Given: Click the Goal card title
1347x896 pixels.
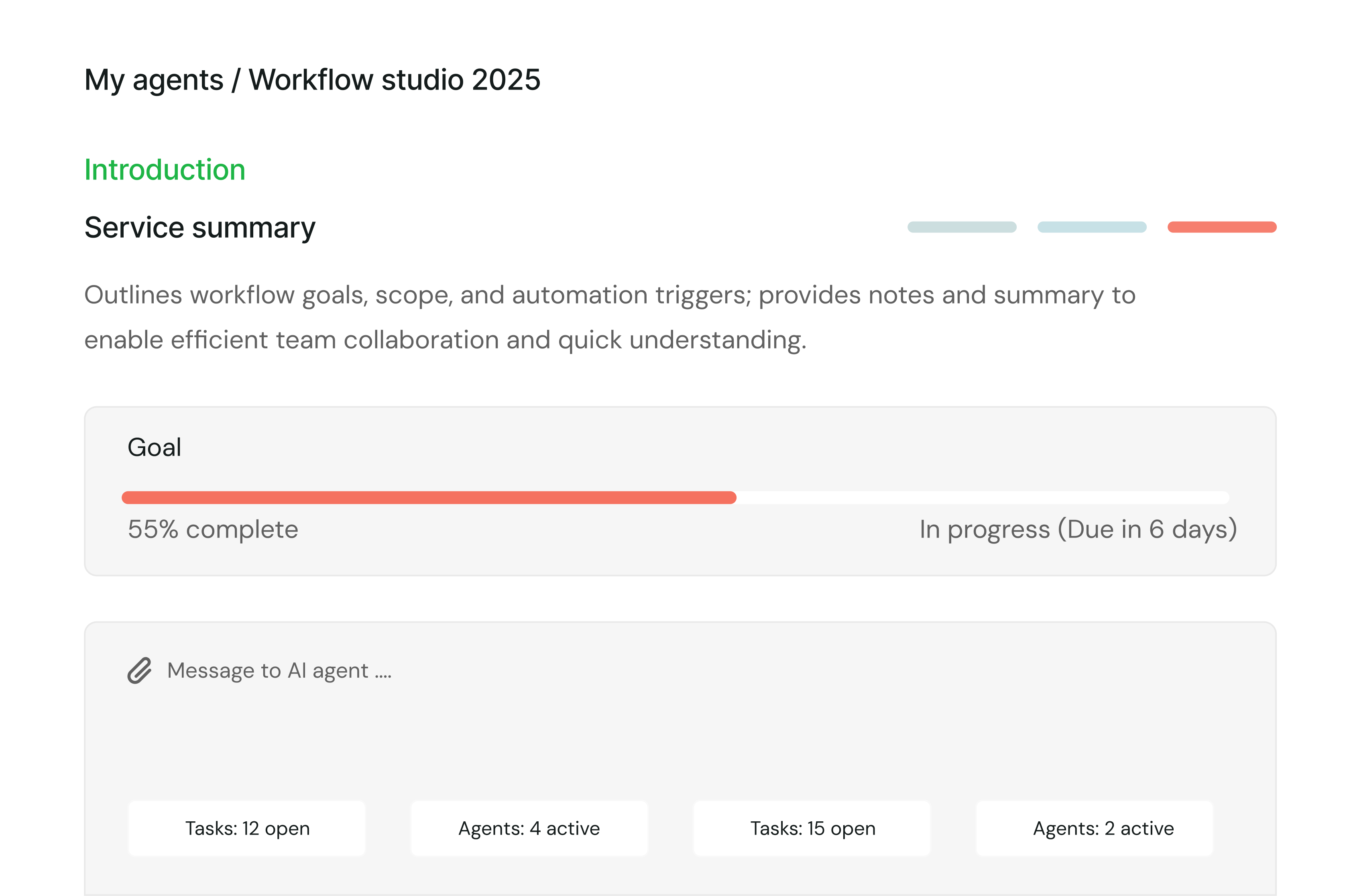Looking at the screenshot, I should click(154, 447).
